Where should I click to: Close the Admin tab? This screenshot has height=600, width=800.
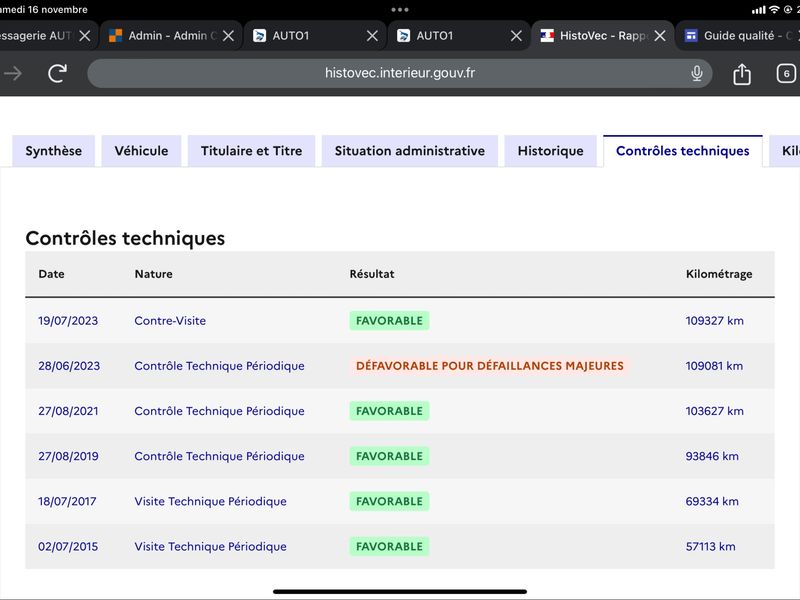point(229,36)
